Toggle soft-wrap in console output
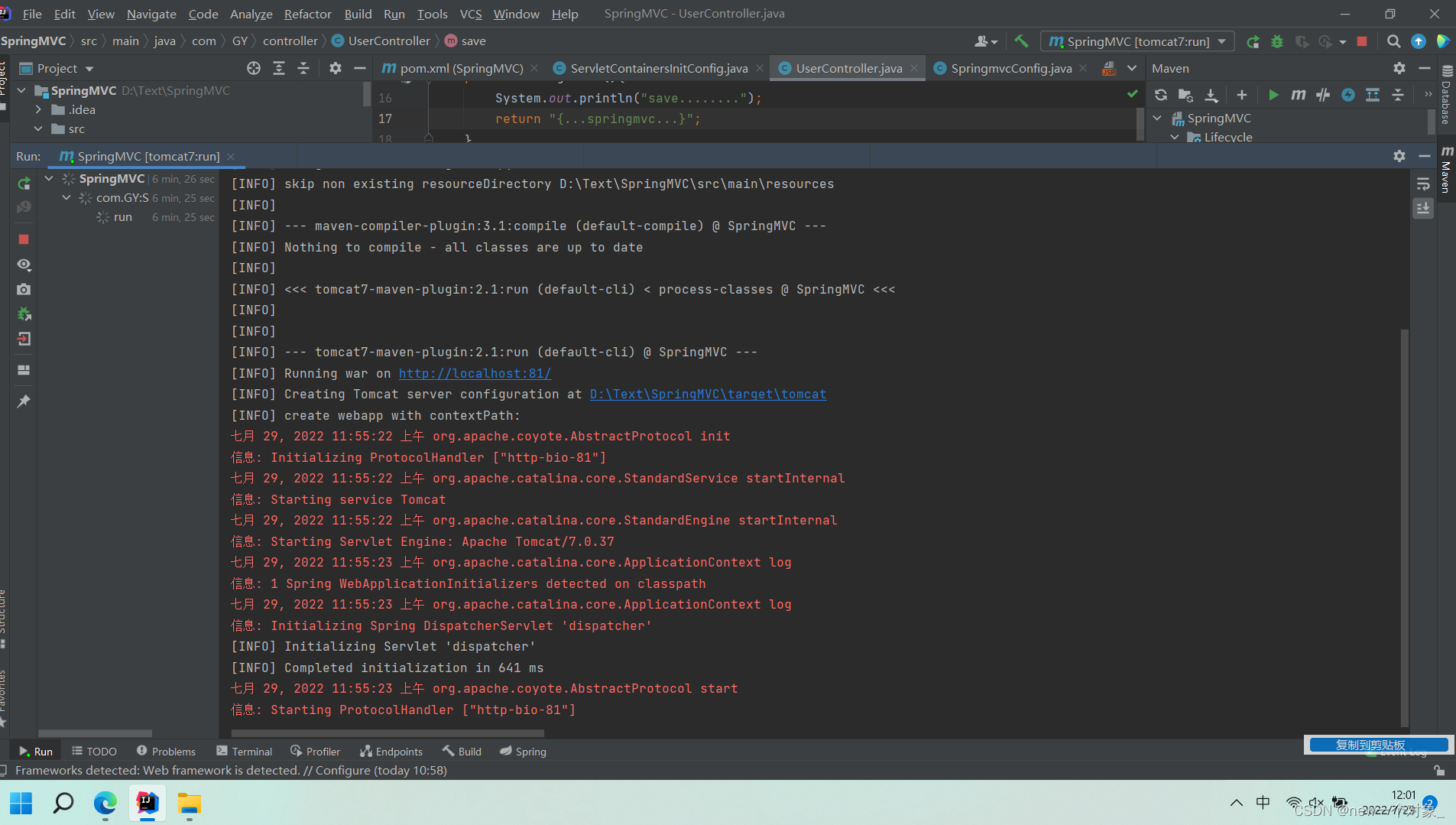The image size is (1456, 825). [1423, 184]
